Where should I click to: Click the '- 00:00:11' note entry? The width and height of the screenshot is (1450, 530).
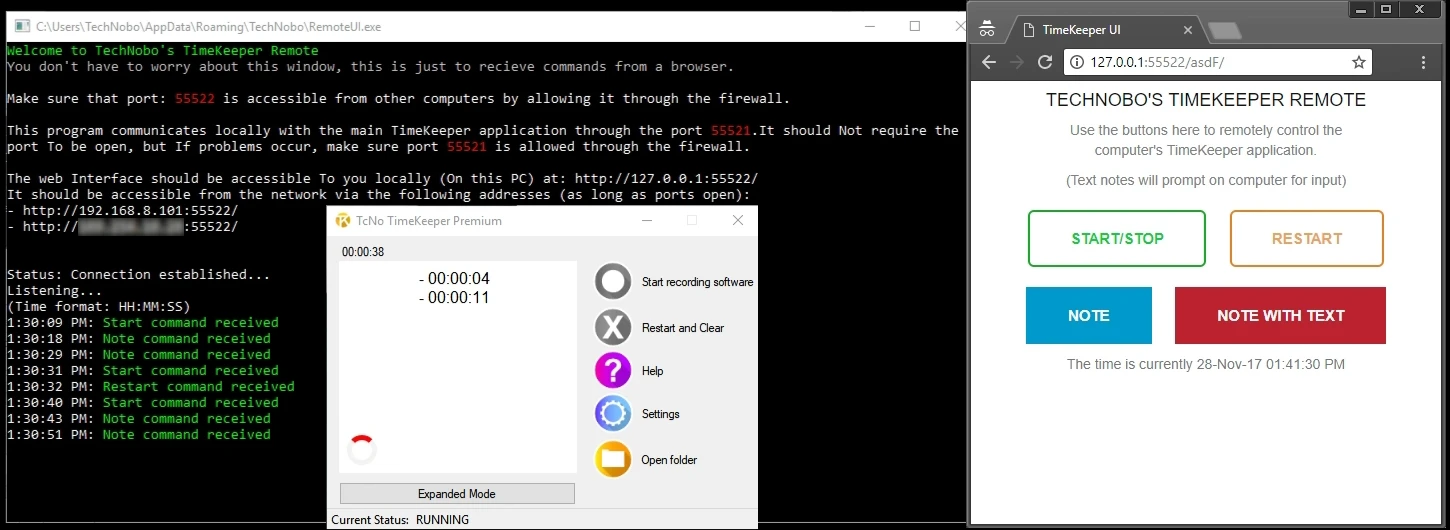pyautogui.click(x=454, y=297)
